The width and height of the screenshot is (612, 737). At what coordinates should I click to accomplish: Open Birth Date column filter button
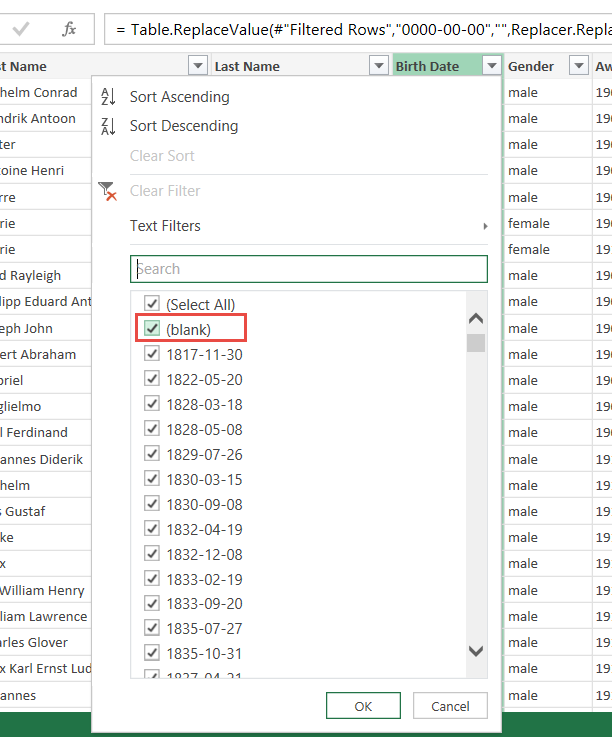tap(491, 67)
